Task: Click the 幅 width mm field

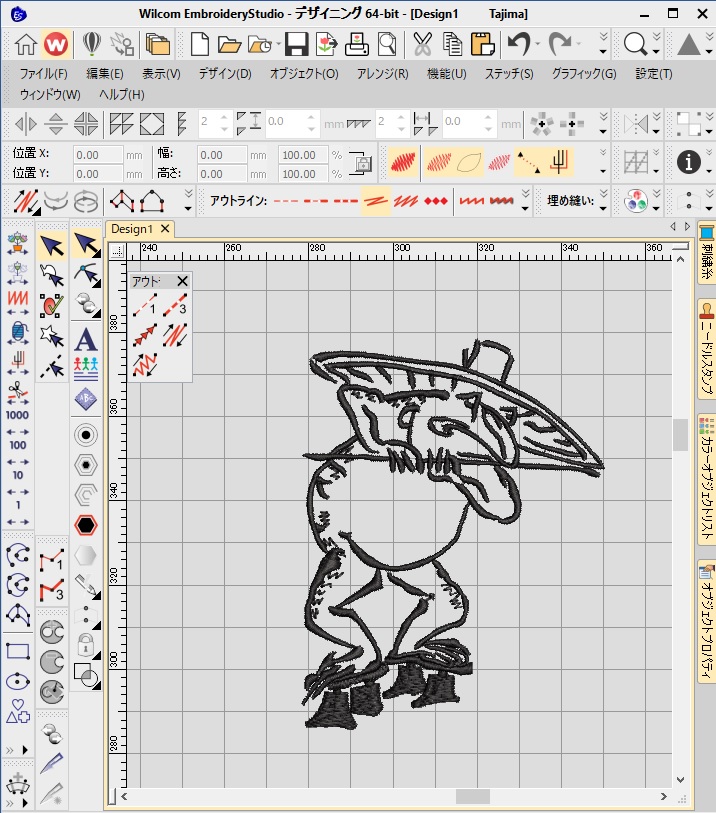Action: [x=221, y=155]
